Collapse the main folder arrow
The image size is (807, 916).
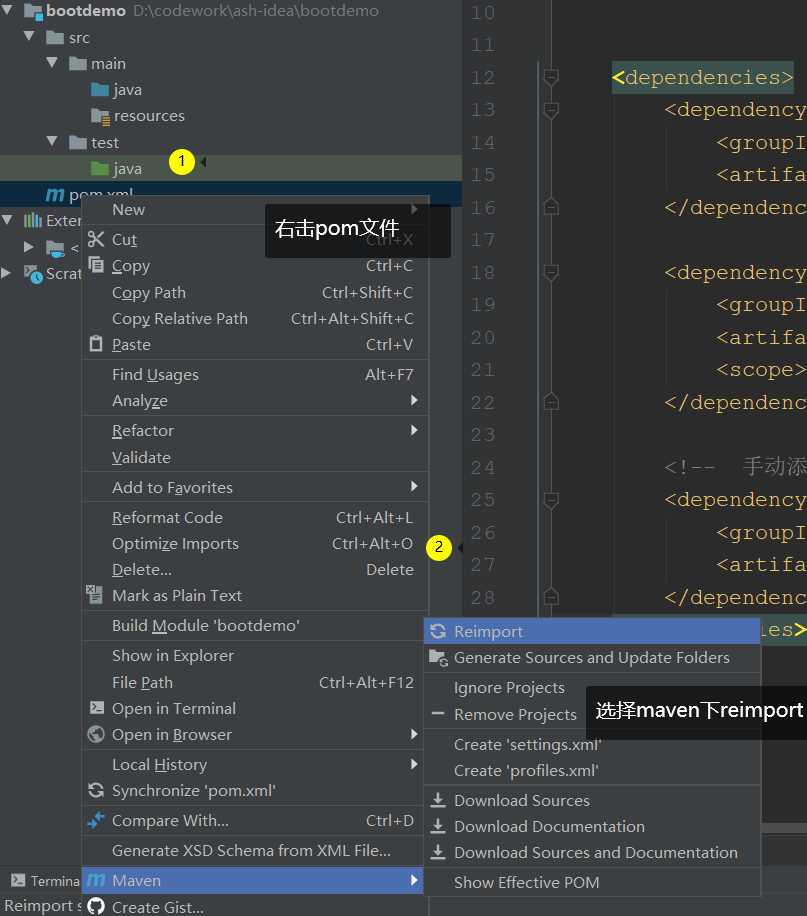click(52, 62)
